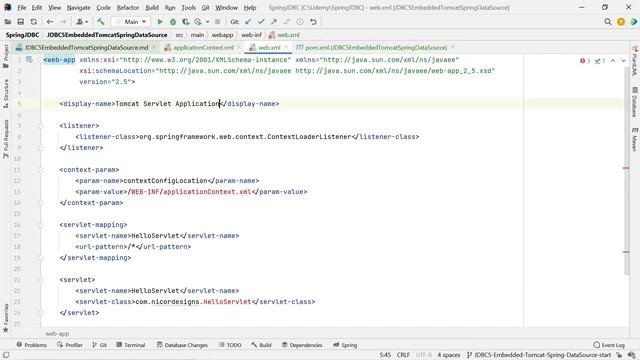The image size is (640, 360).
Task: Start Debug with bug icon
Action: [x=173, y=22]
